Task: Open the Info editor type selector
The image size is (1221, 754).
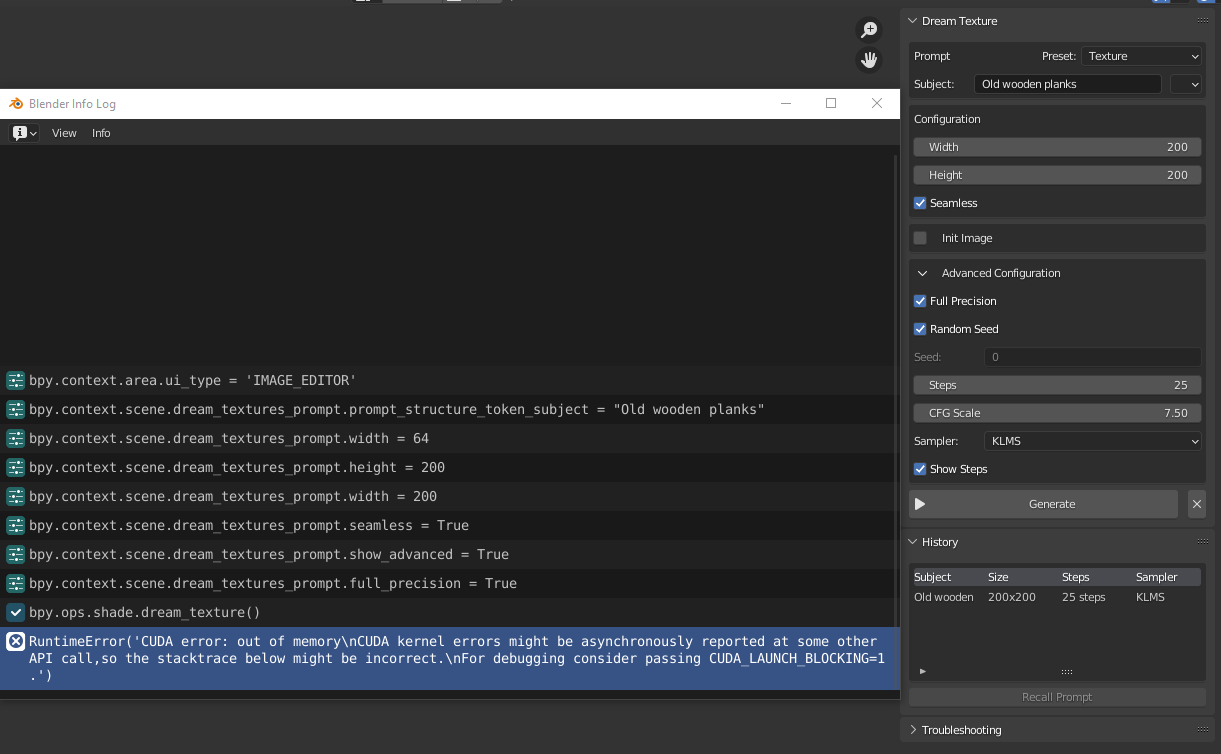Action: click(x=24, y=133)
